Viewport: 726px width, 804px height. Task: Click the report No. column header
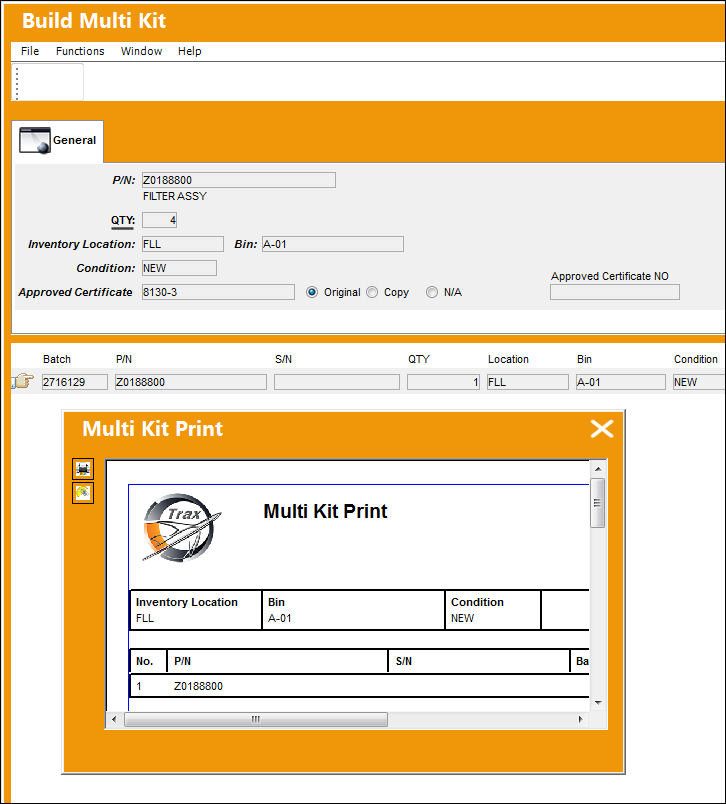pyautogui.click(x=145, y=661)
